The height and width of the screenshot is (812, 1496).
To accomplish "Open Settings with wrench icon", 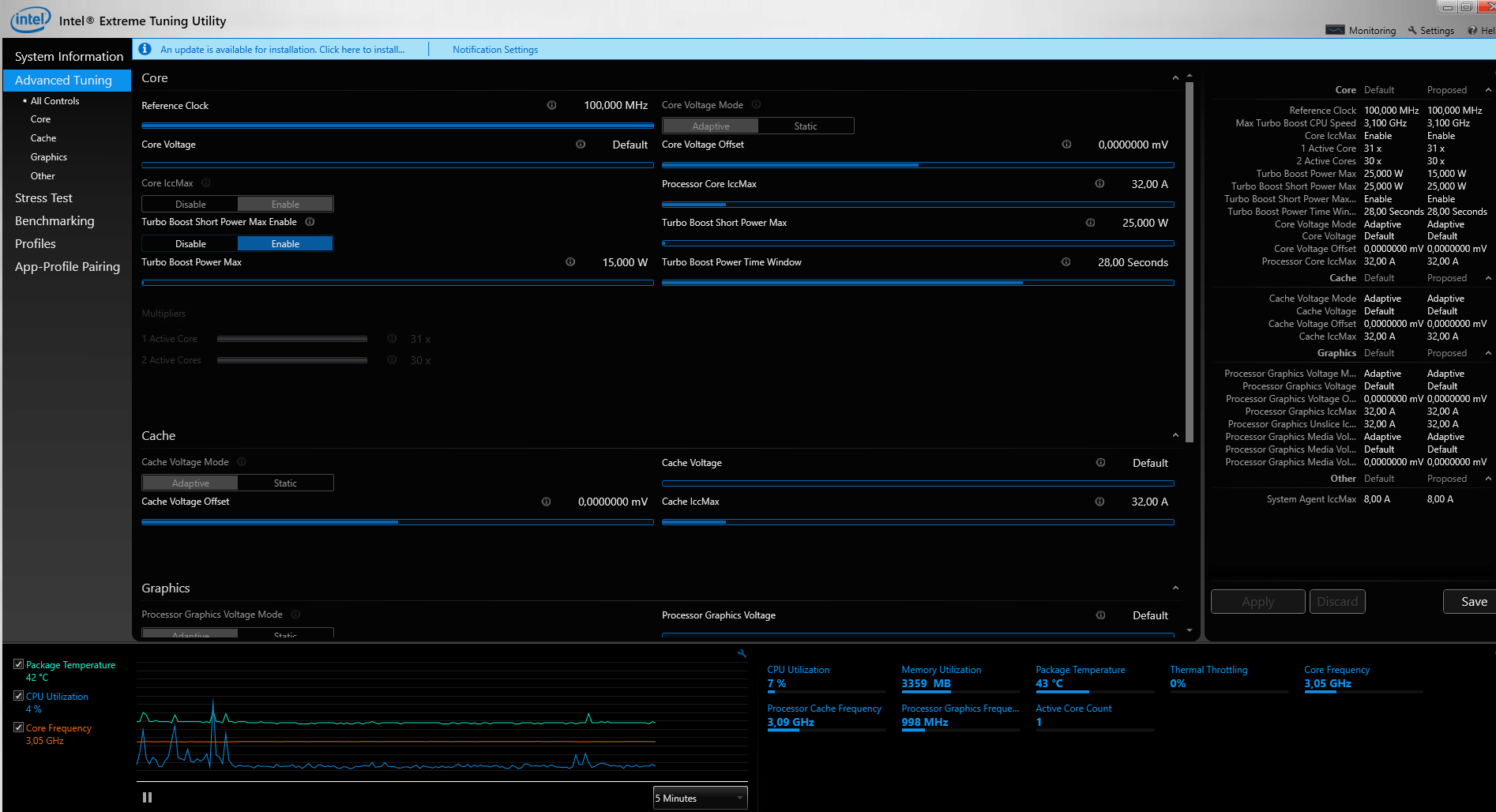I will (1430, 30).
